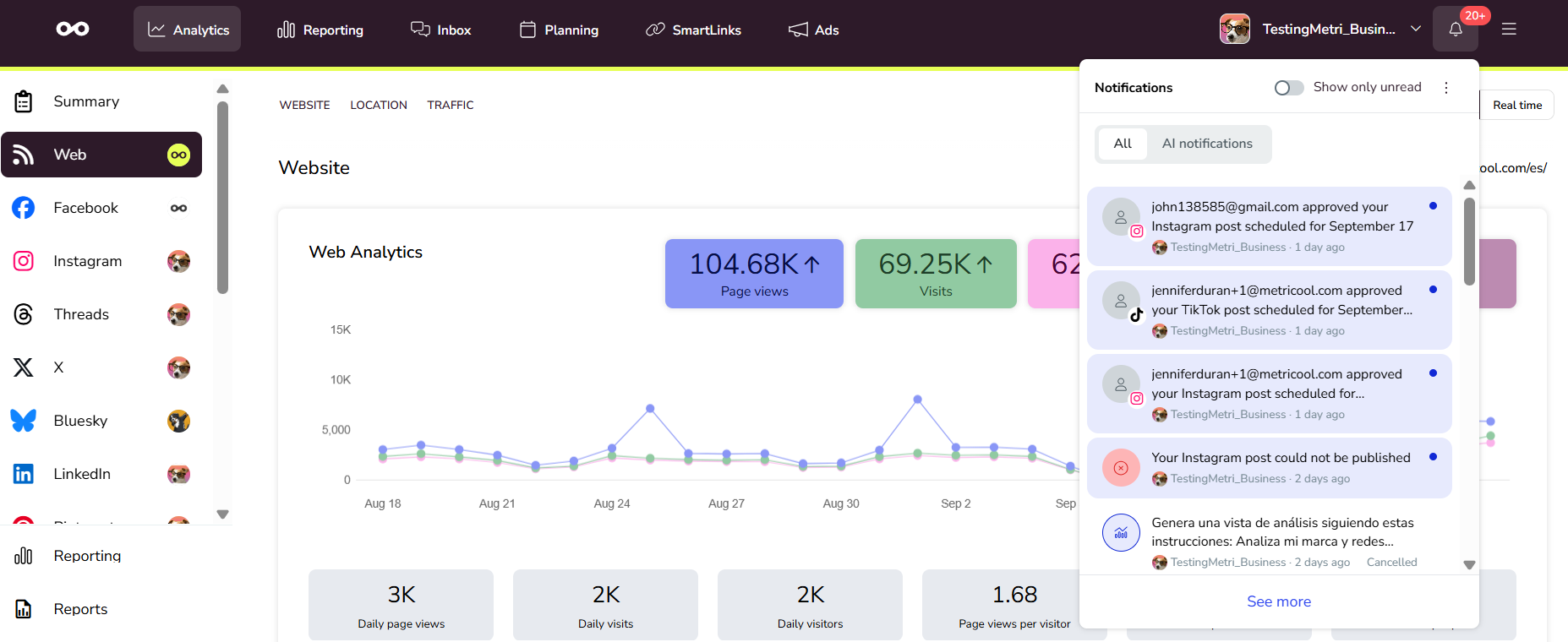Click the infinity badge beside Facebook
This screenshot has width=1568, height=642.
pyautogui.click(x=178, y=208)
